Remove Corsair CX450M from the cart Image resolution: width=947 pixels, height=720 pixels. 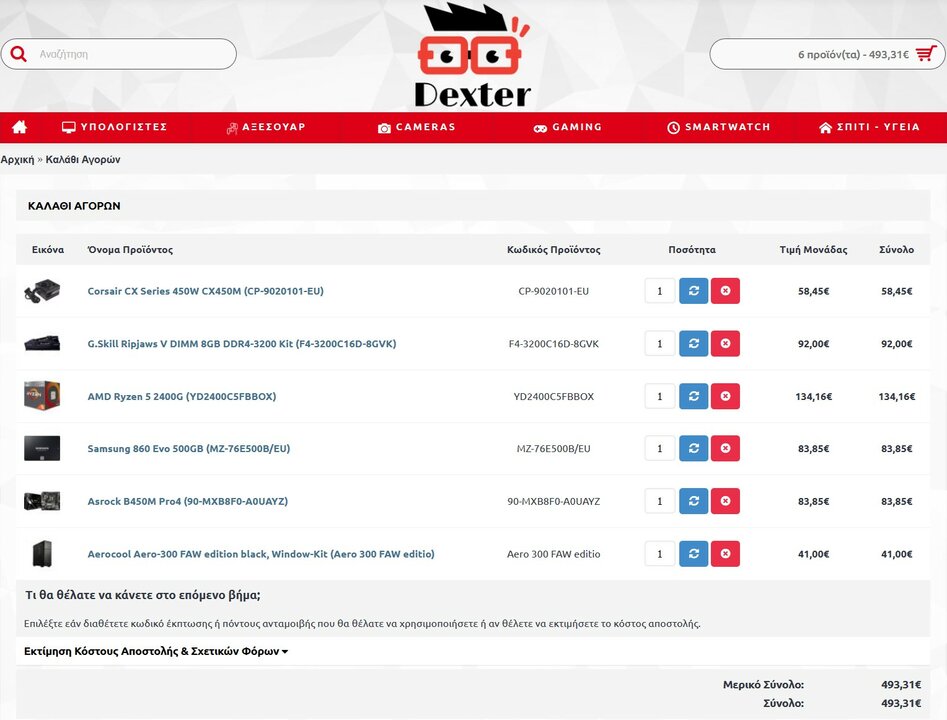pyautogui.click(x=725, y=291)
